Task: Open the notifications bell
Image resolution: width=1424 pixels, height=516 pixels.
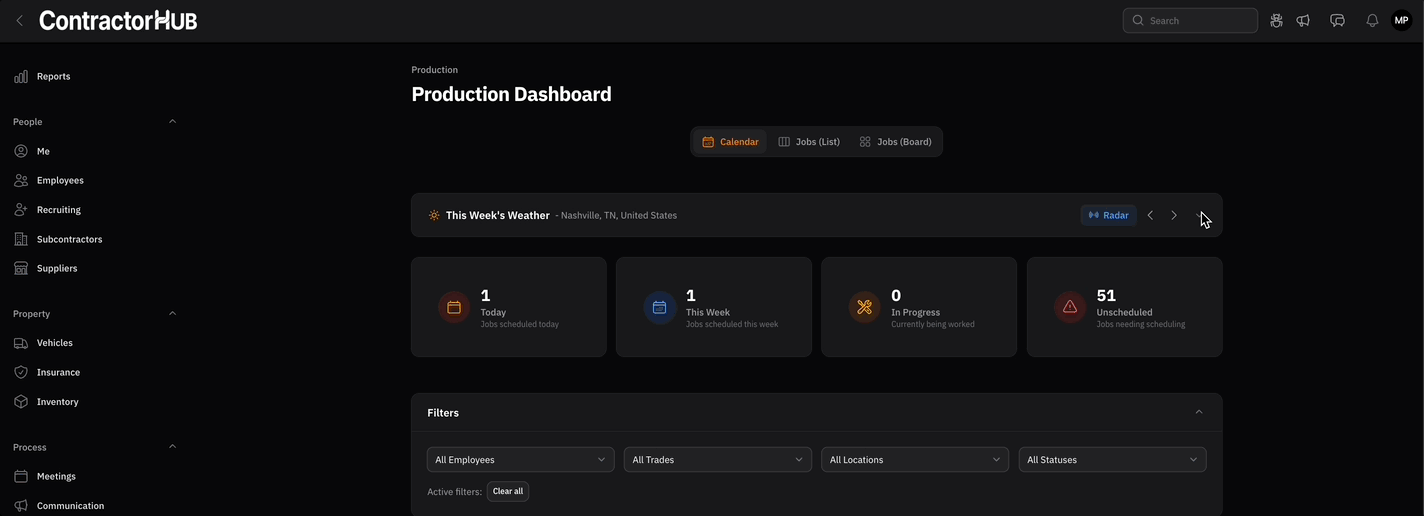Action: pos(1372,20)
